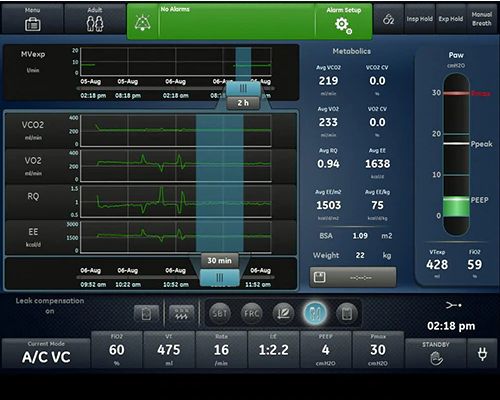Click the patient circuit connection icon
Viewport: 500px width, 400px height.
(x=453, y=305)
